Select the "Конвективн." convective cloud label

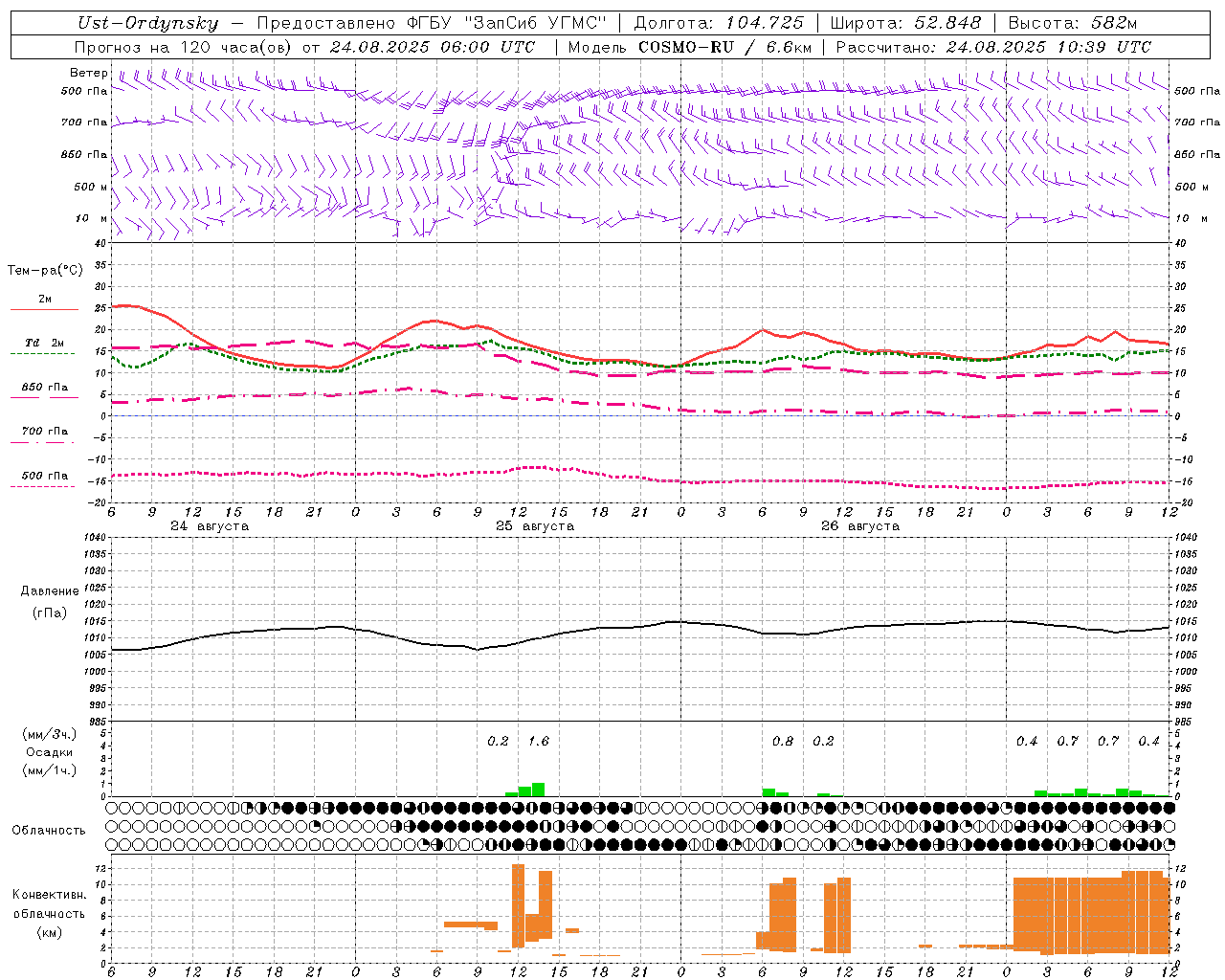(x=50, y=895)
